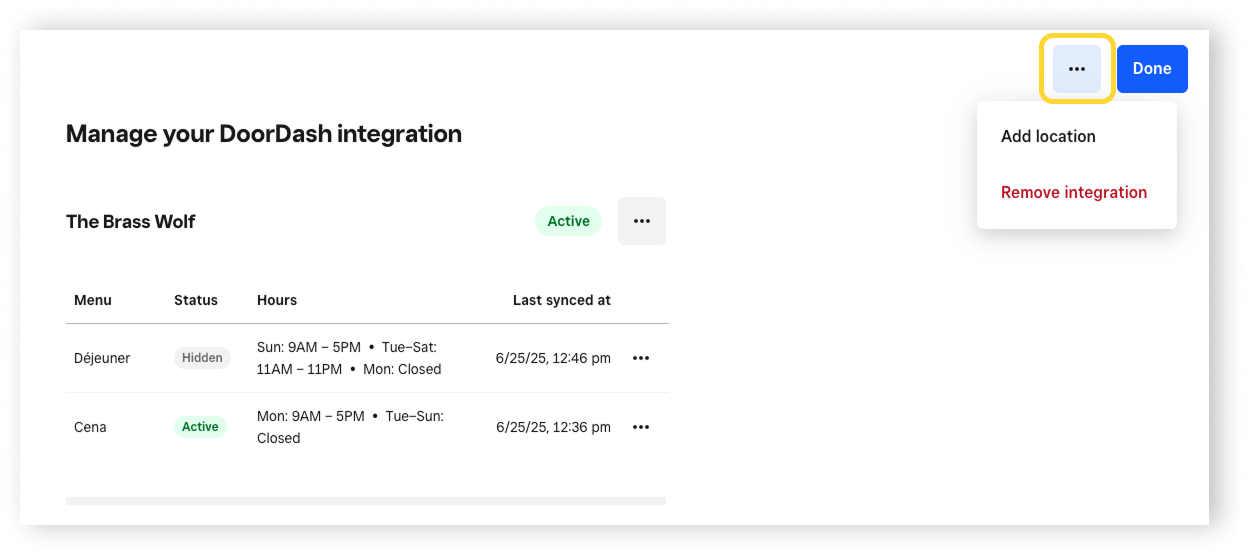Image resolution: width=1249 pixels, height=555 pixels.
Task: Open more options for Déjeuner menu row
Action: (x=641, y=358)
